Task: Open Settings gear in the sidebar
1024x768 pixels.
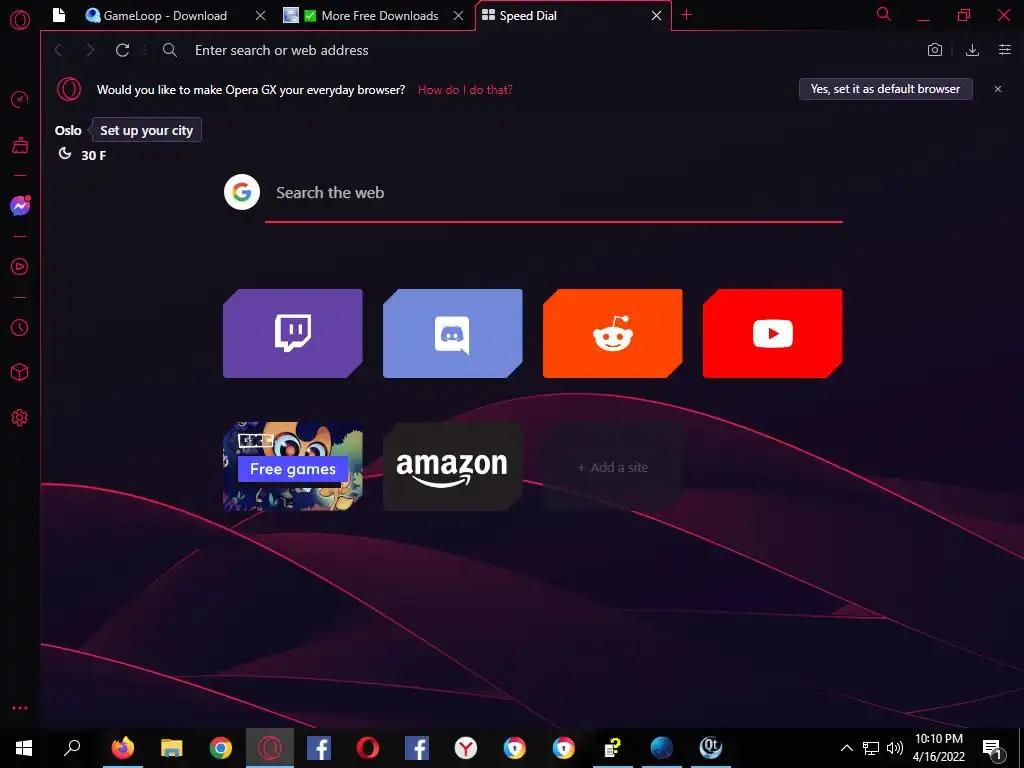Action: (20, 417)
